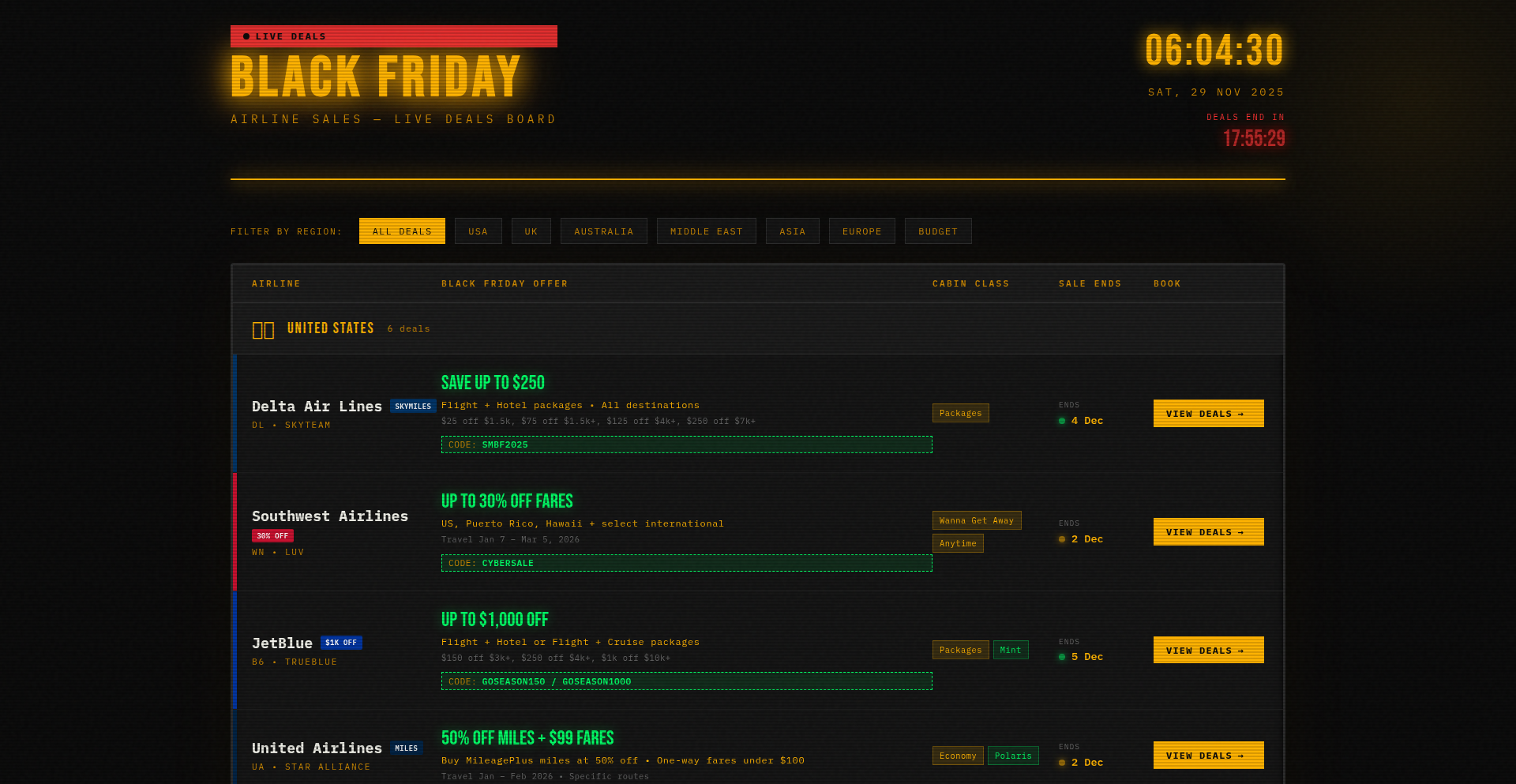Click the SALE ENDS column header
The width and height of the screenshot is (1516, 784).
[1090, 283]
